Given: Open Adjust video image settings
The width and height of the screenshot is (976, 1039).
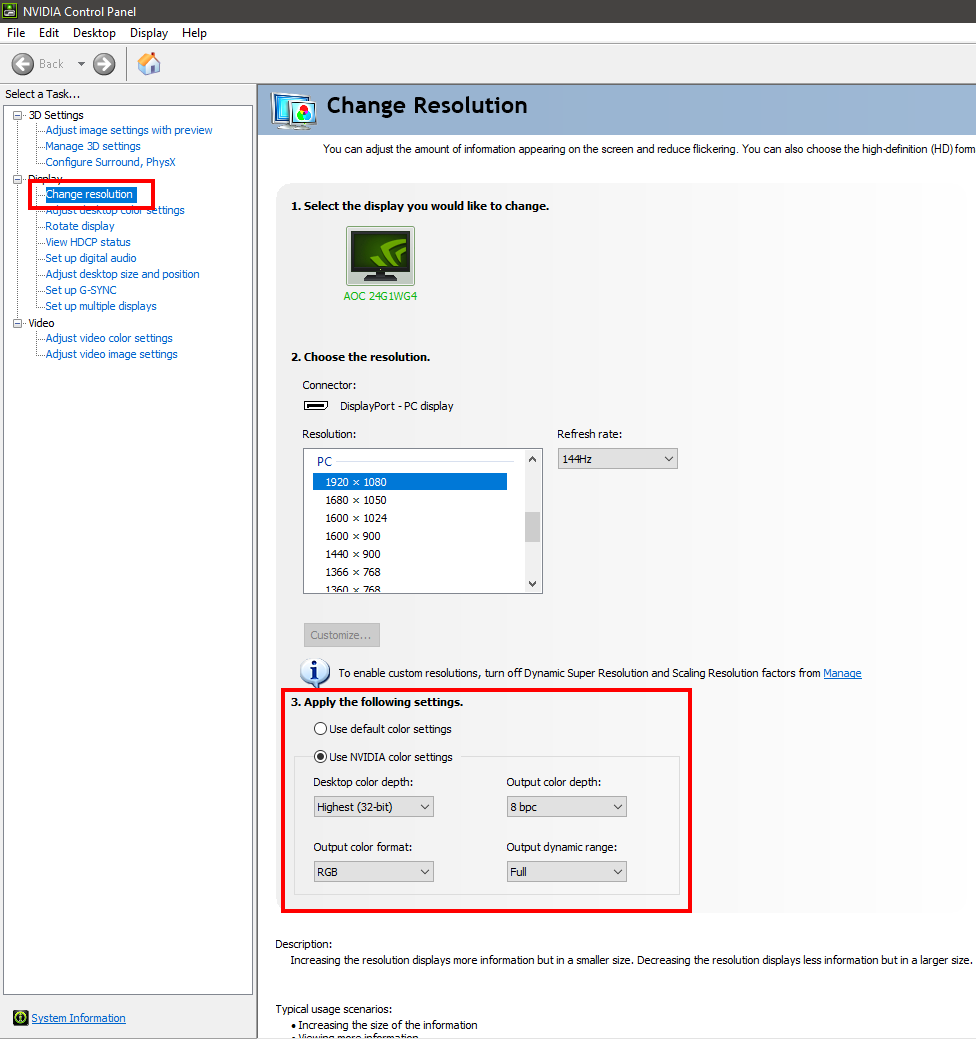Looking at the screenshot, I should tap(111, 355).
